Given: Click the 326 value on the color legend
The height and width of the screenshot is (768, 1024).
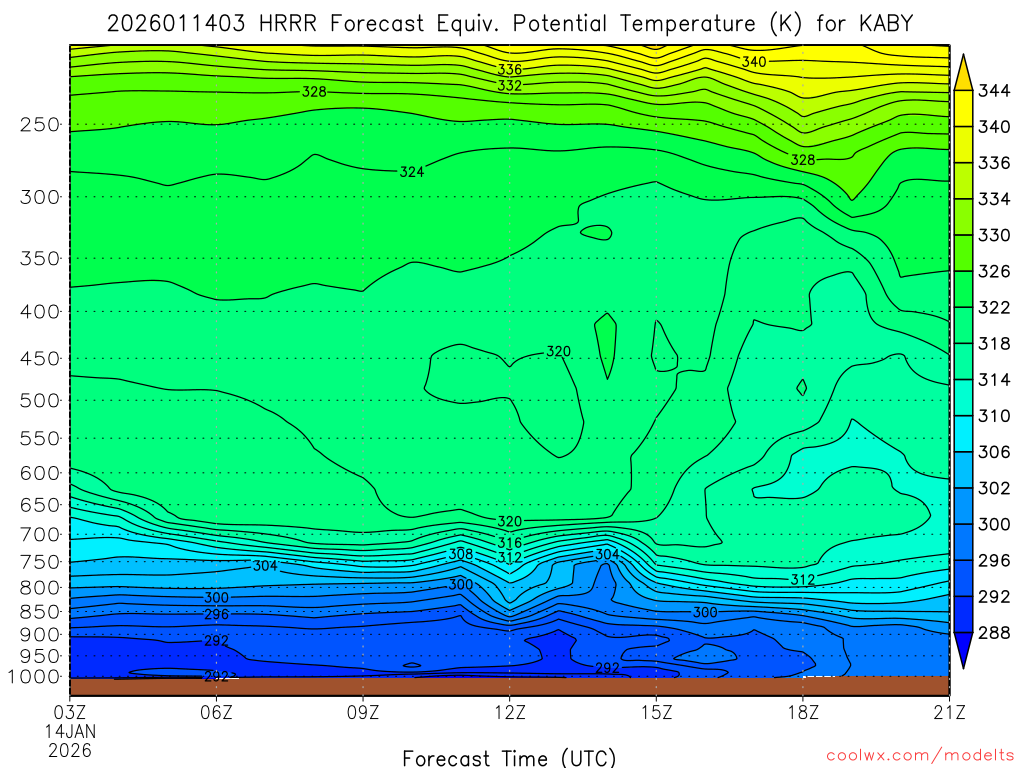Looking at the screenshot, I should (x=993, y=272).
